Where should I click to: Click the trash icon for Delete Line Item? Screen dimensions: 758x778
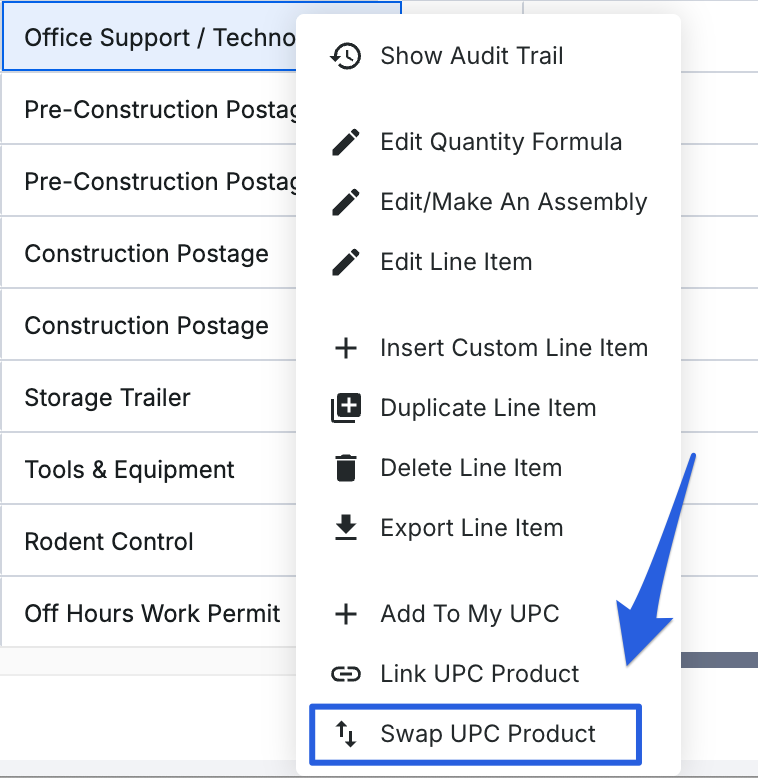345,468
